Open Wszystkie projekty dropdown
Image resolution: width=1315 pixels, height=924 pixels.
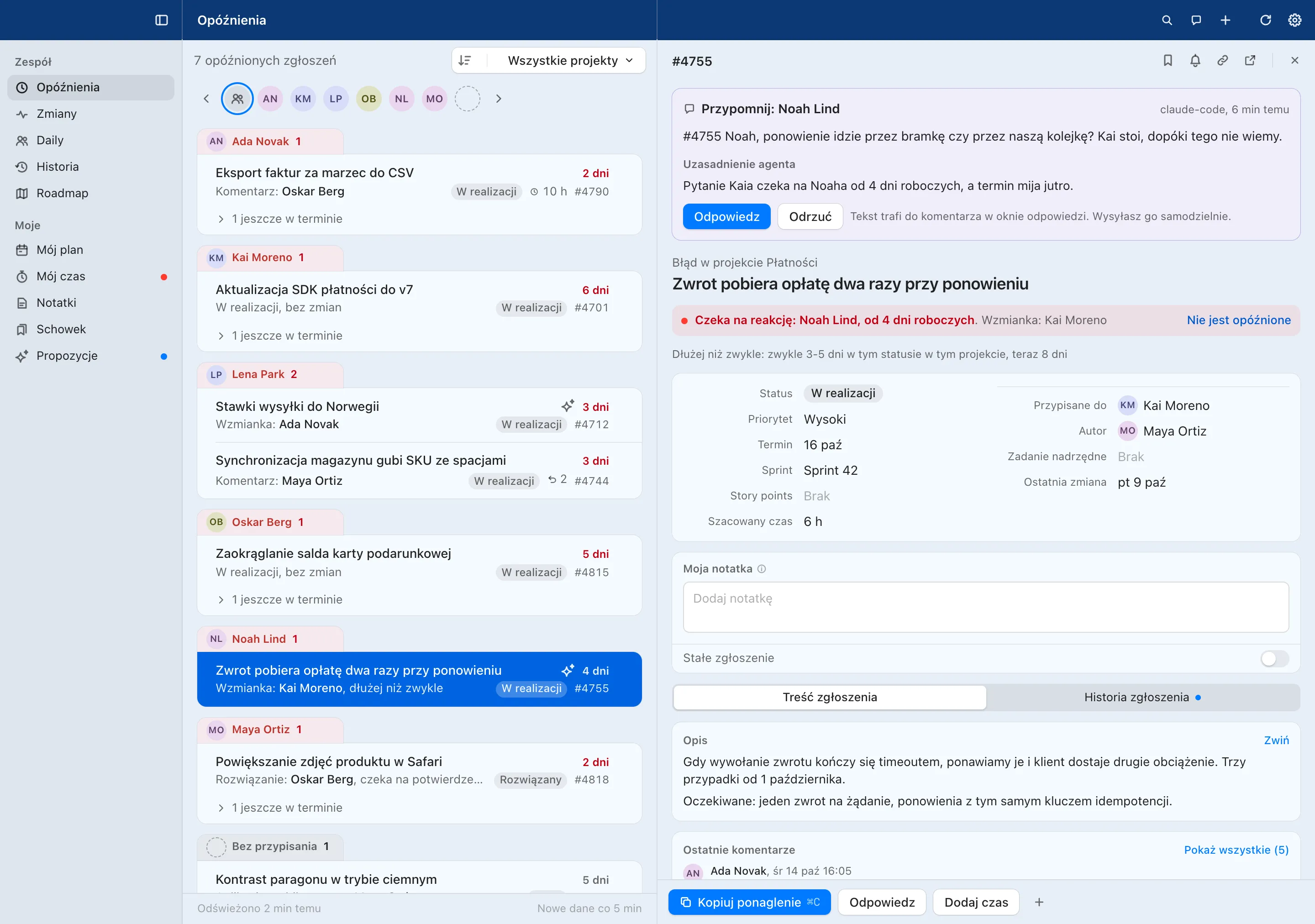click(570, 60)
